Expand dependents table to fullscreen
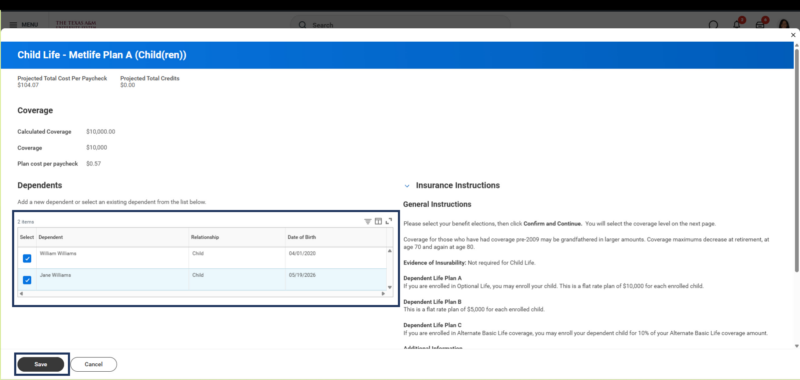This screenshot has height=380, width=800. [389, 221]
